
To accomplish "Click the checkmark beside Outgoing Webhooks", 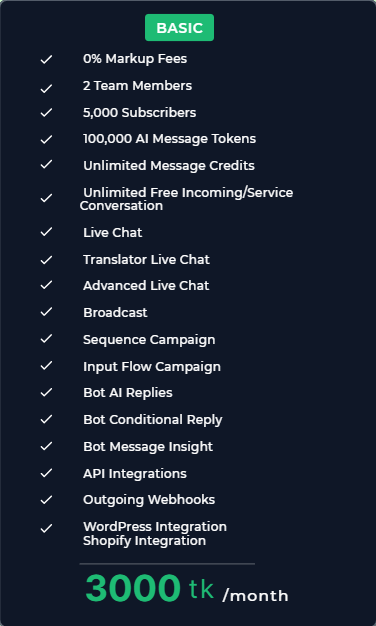I will click(46, 499).
